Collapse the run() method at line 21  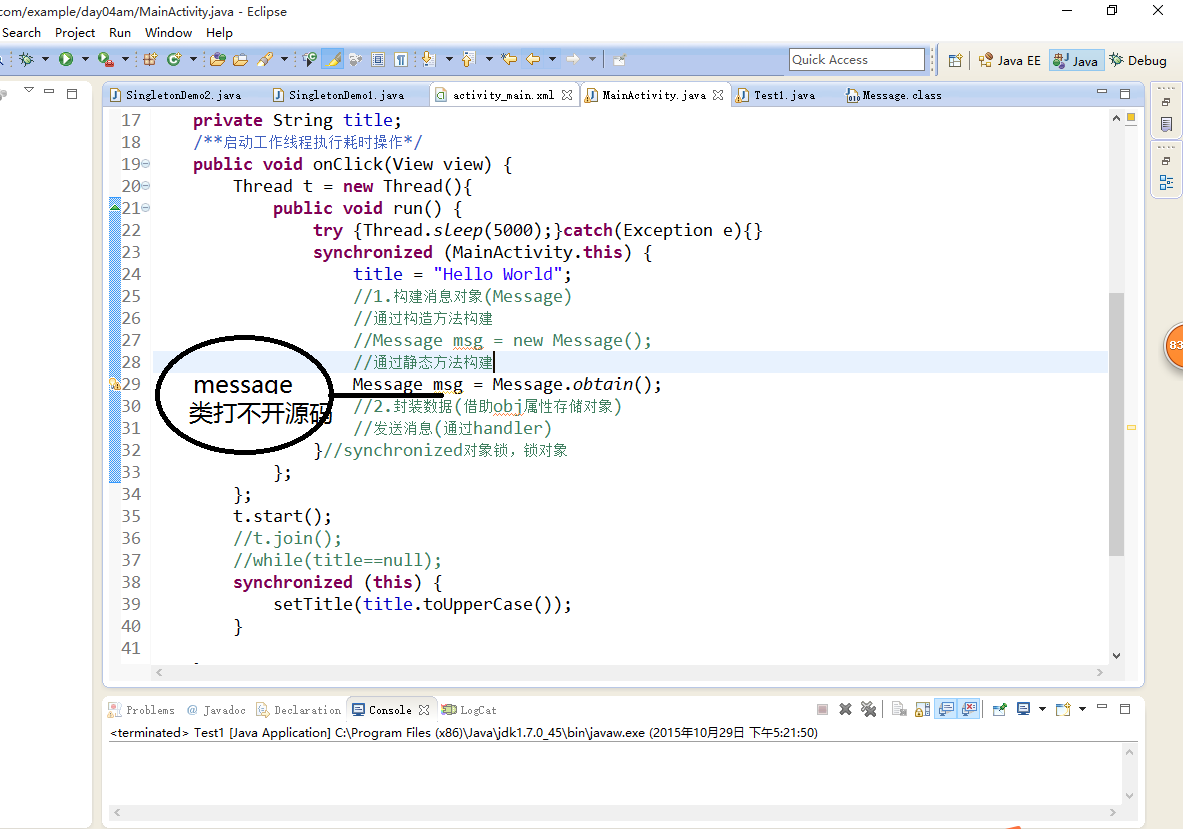coord(146,208)
